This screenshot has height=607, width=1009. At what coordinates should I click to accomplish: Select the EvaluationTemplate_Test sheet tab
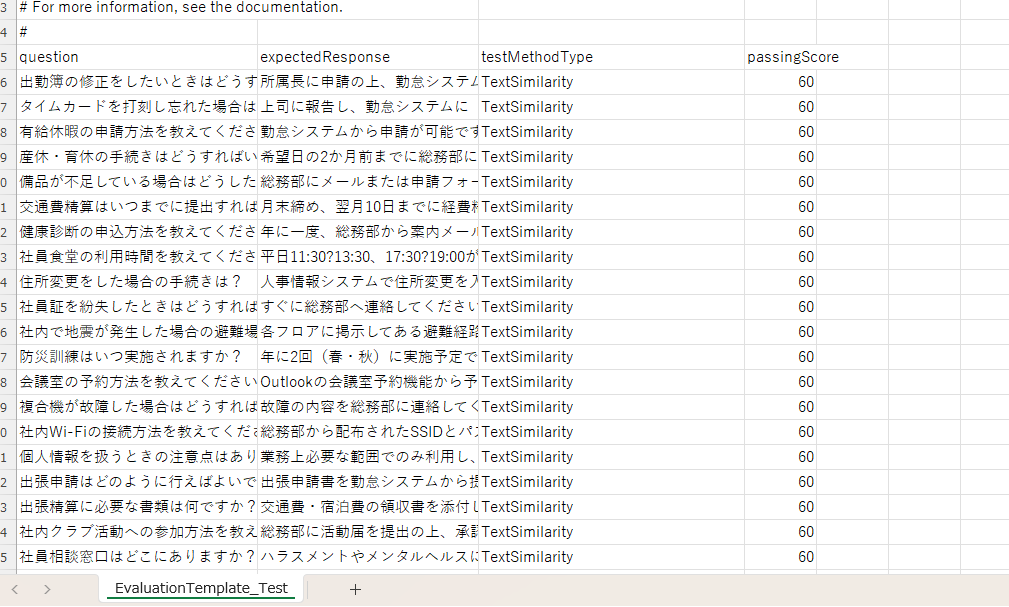[x=201, y=588]
